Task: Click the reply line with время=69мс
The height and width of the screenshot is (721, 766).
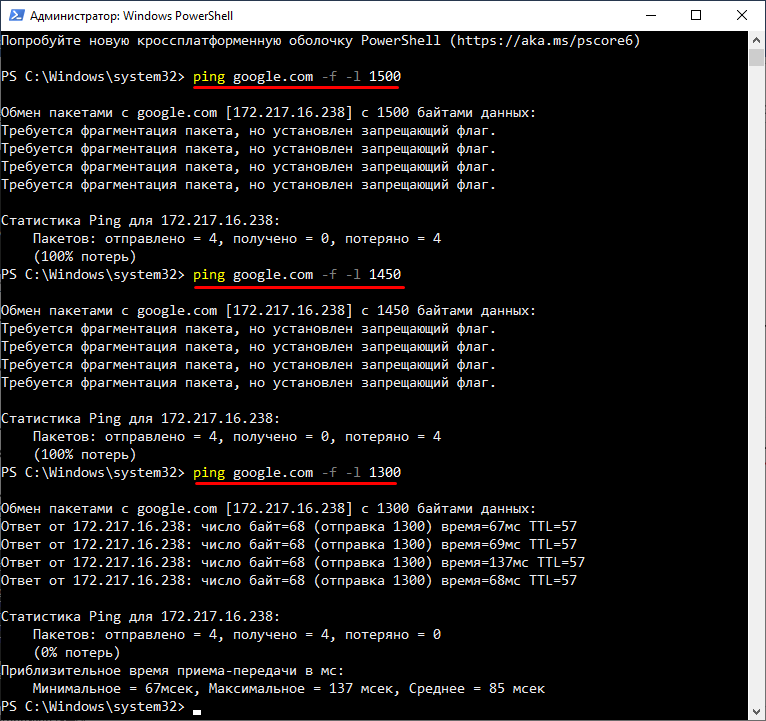Action: 289,545
